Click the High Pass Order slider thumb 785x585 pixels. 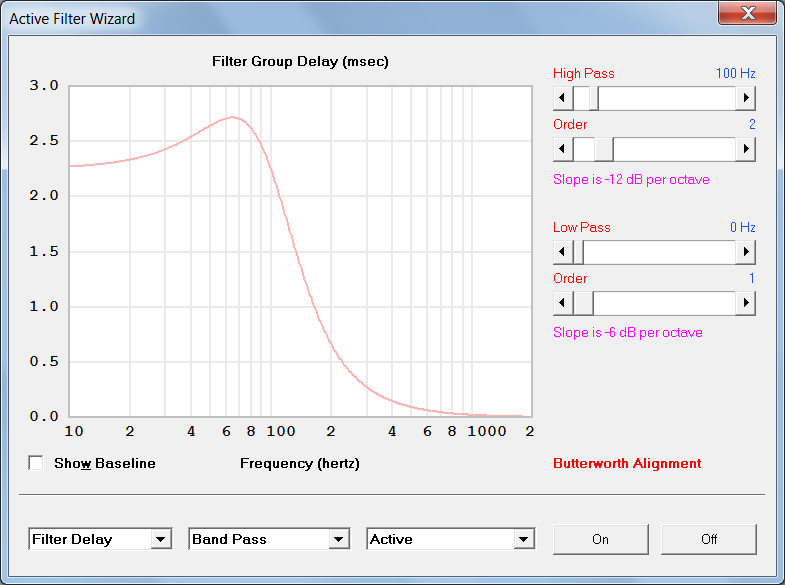point(604,149)
